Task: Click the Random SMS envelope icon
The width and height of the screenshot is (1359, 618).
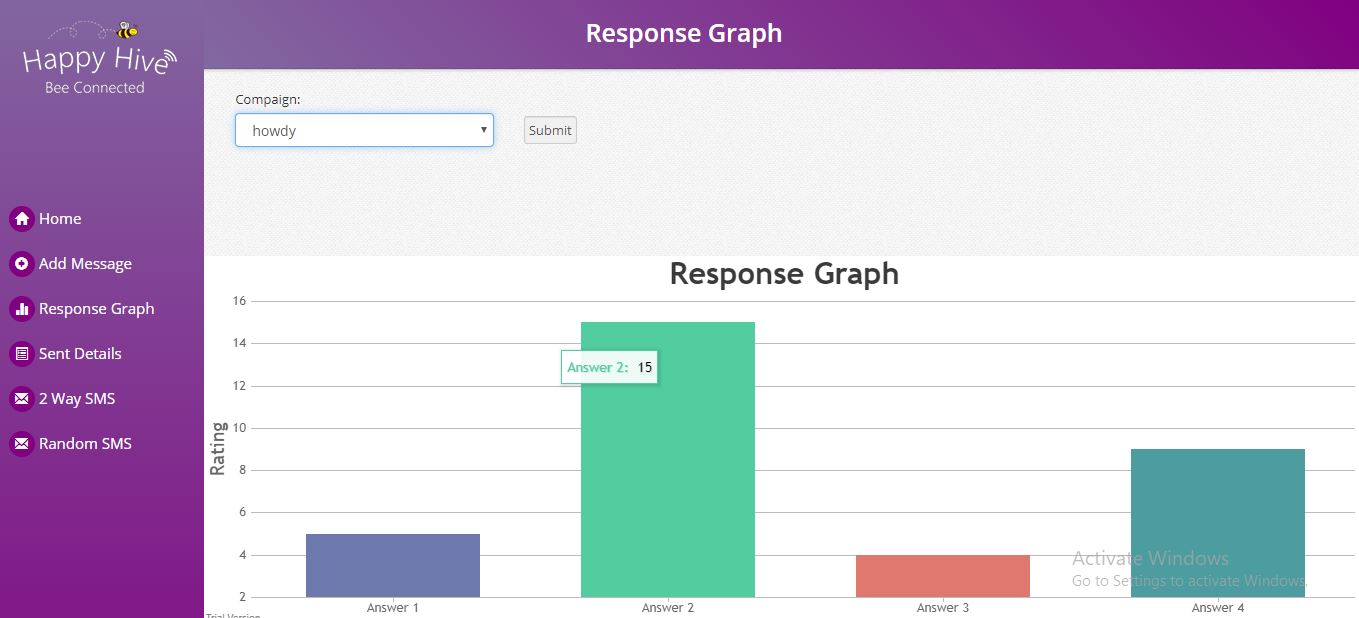Action: click(x=21, y=444)
